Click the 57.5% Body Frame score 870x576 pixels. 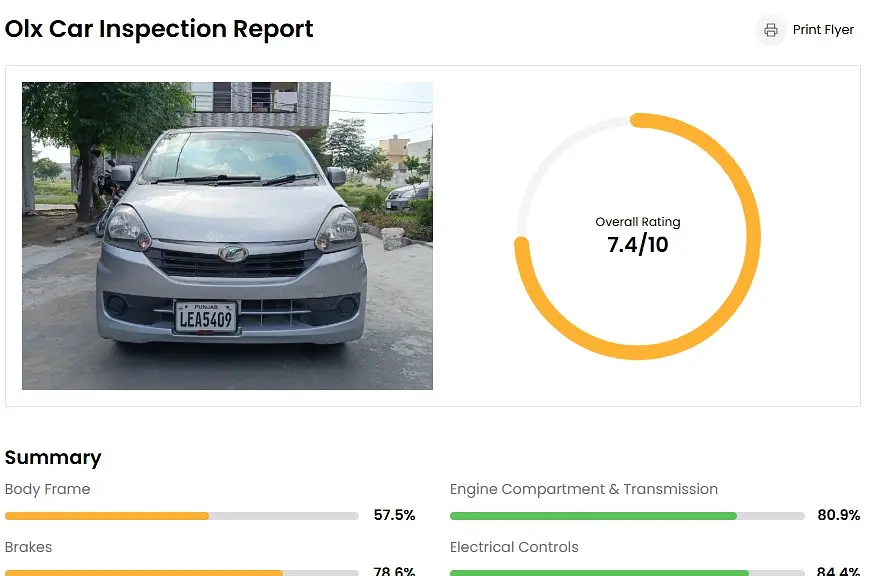pyautogui.click(x=394, y=516)
